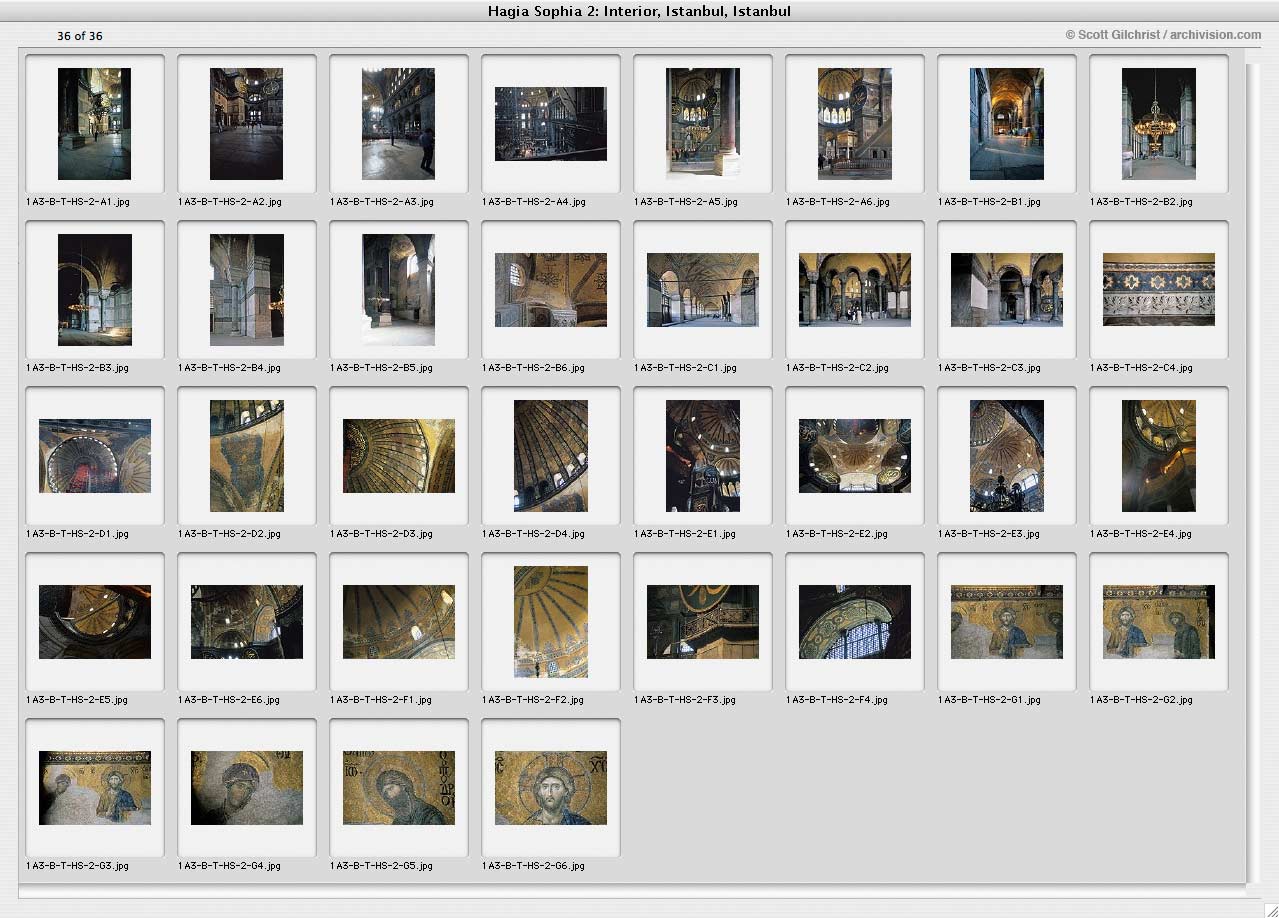The image size is (1279, 918).
Task: Select the image 1A3-B-T-HS-2-A4.jpg
Action: click(551, 124)
